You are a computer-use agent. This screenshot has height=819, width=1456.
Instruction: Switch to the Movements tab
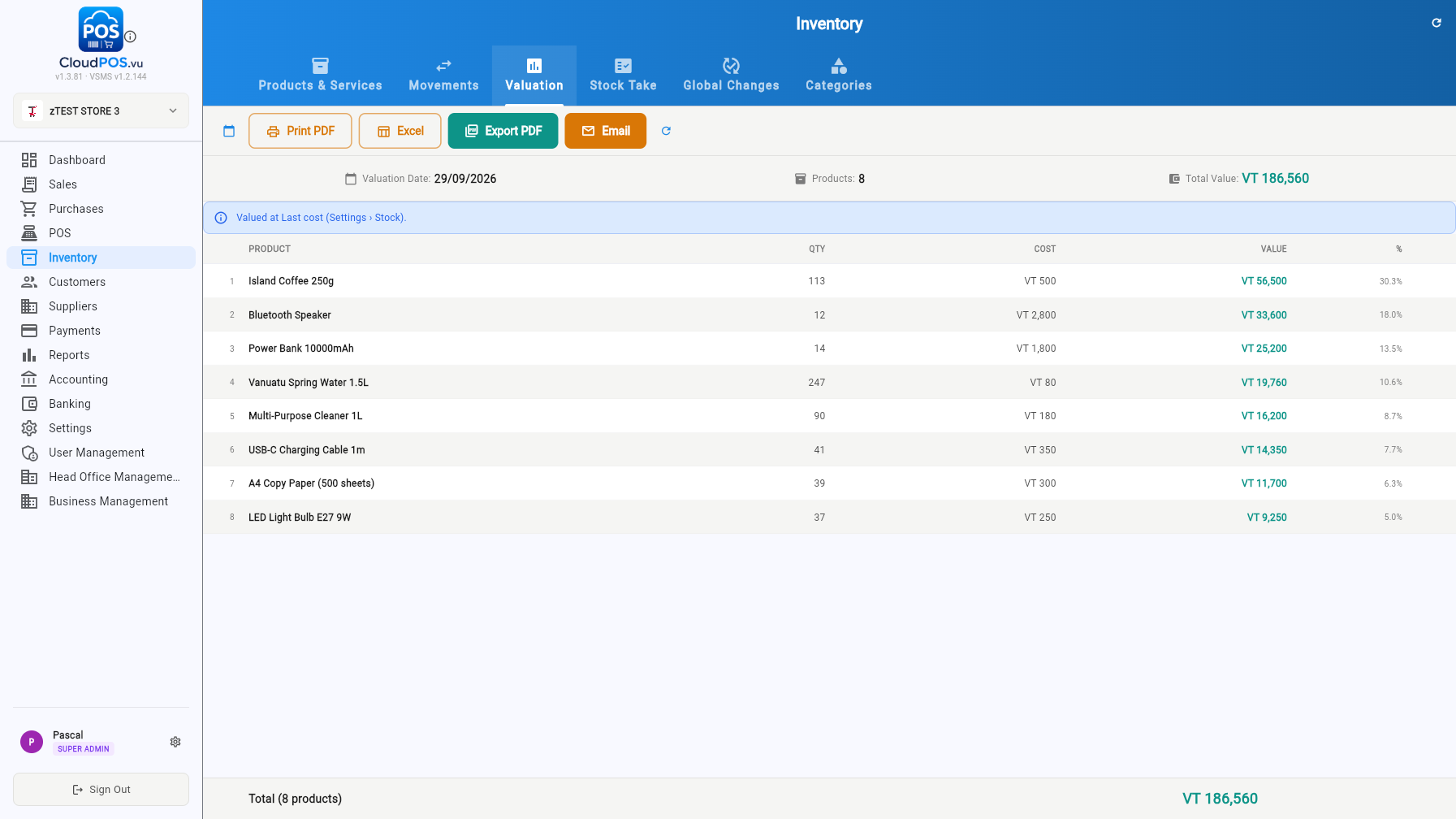pyautogui.click(x=443, y=76)
